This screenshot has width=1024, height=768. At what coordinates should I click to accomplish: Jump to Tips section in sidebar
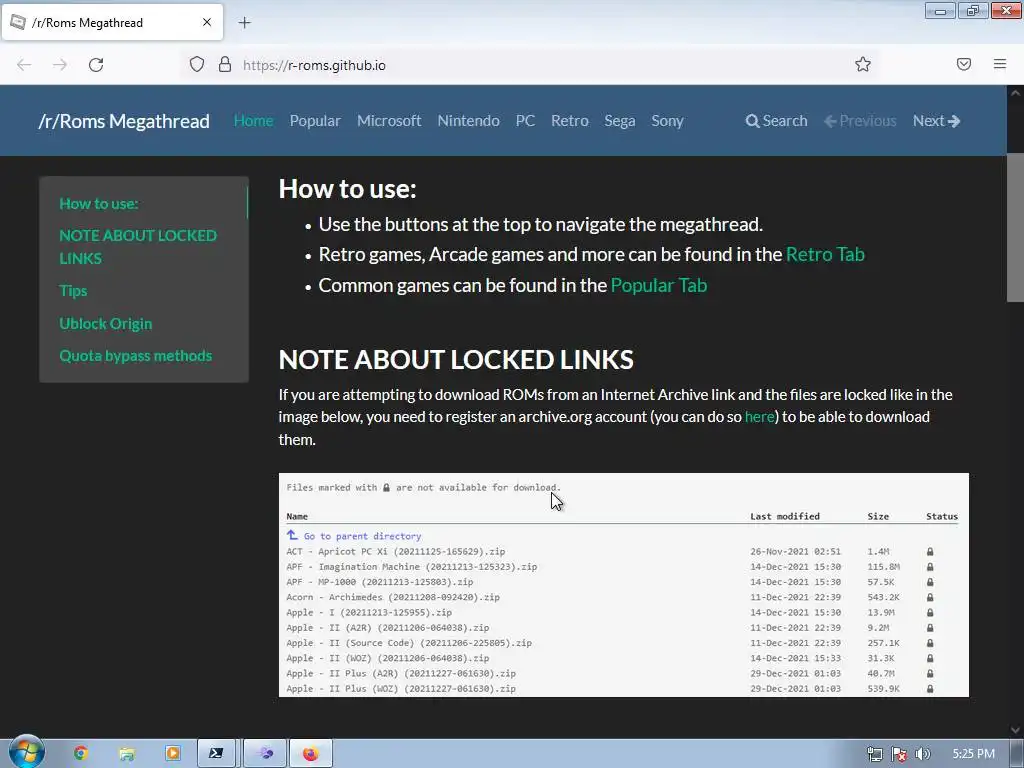coord(73,291)
